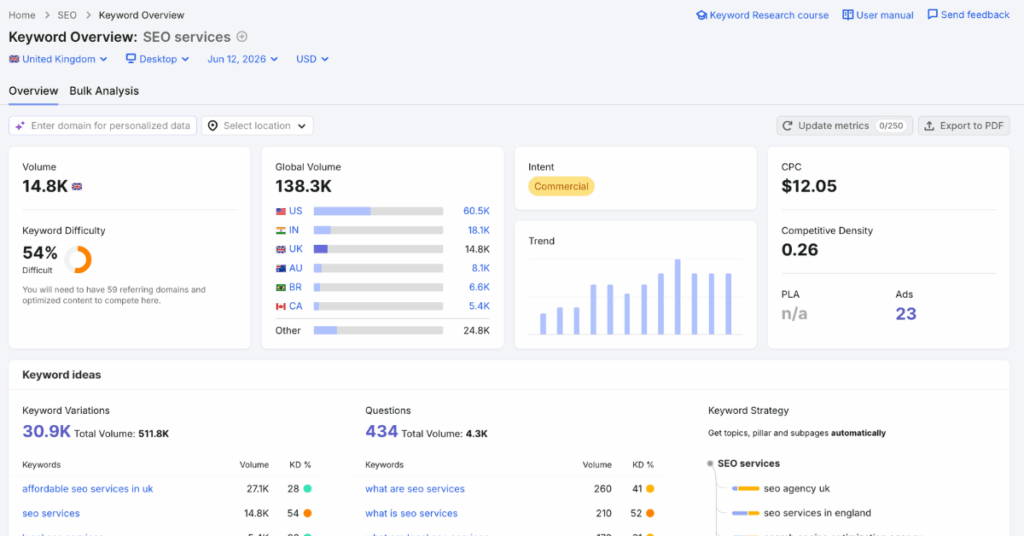Open the User manual link
The width and height of the screenshot is (1024, 536).
878,15
